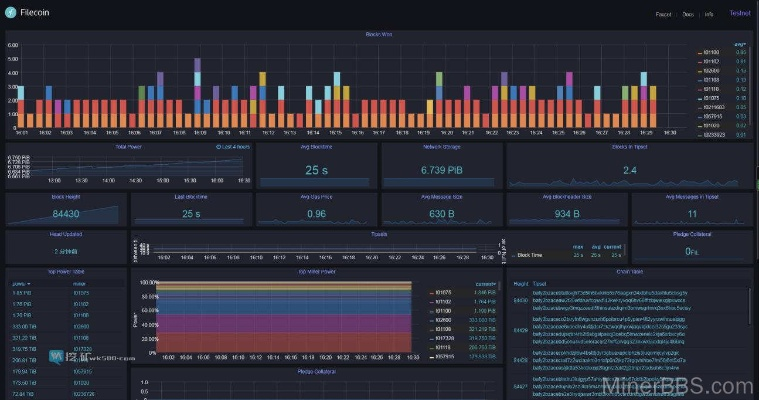Toggle miner 101073 in Top Miner Power legend
Screen dimensions: 759x400
(444, 292)
